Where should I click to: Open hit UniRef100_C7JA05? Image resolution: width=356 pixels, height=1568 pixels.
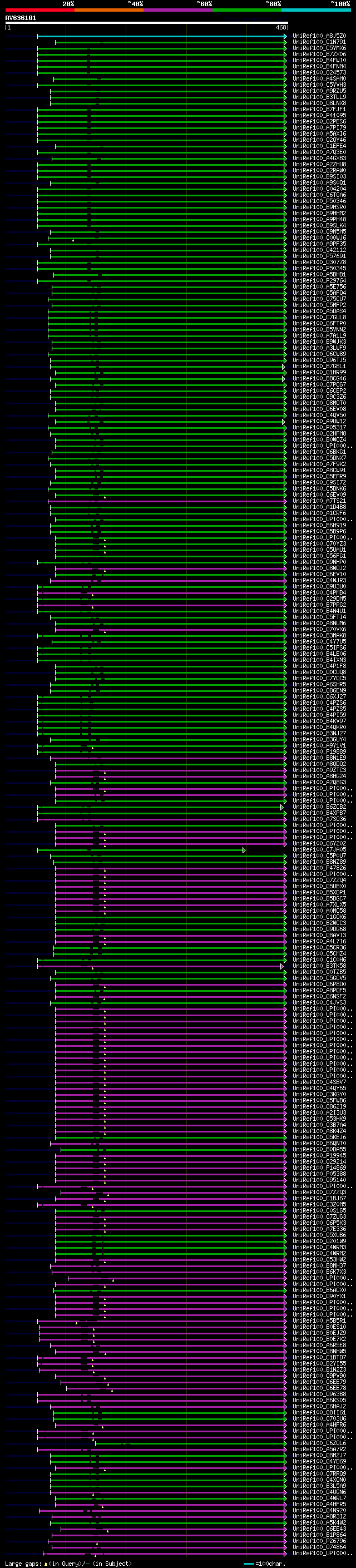[319, 850]
